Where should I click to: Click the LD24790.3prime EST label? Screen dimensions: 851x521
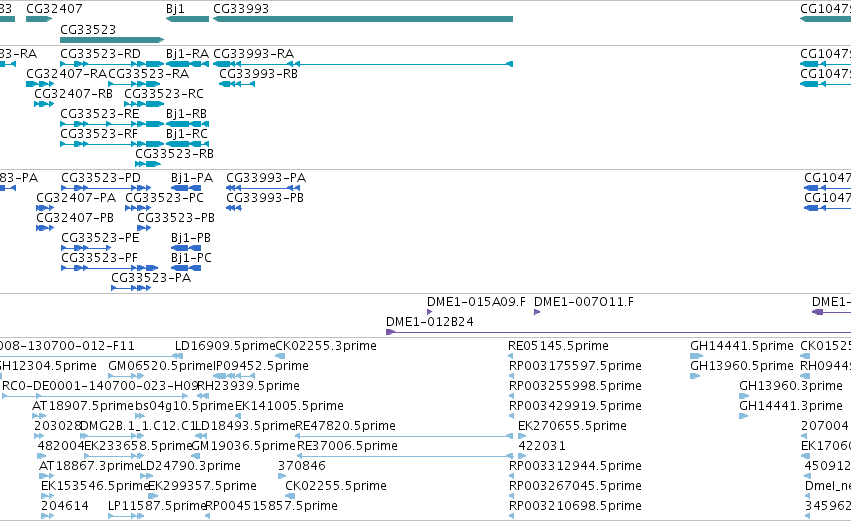pyautogui.click(x=190, y=467)
